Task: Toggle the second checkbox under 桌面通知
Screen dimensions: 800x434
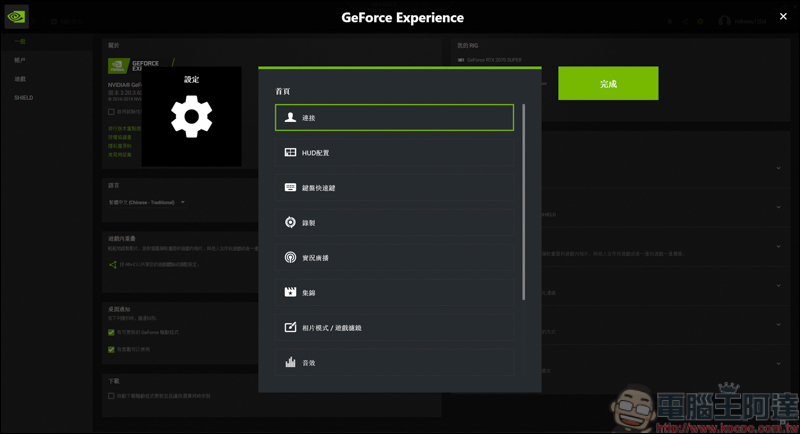Action: coord(111,350)
